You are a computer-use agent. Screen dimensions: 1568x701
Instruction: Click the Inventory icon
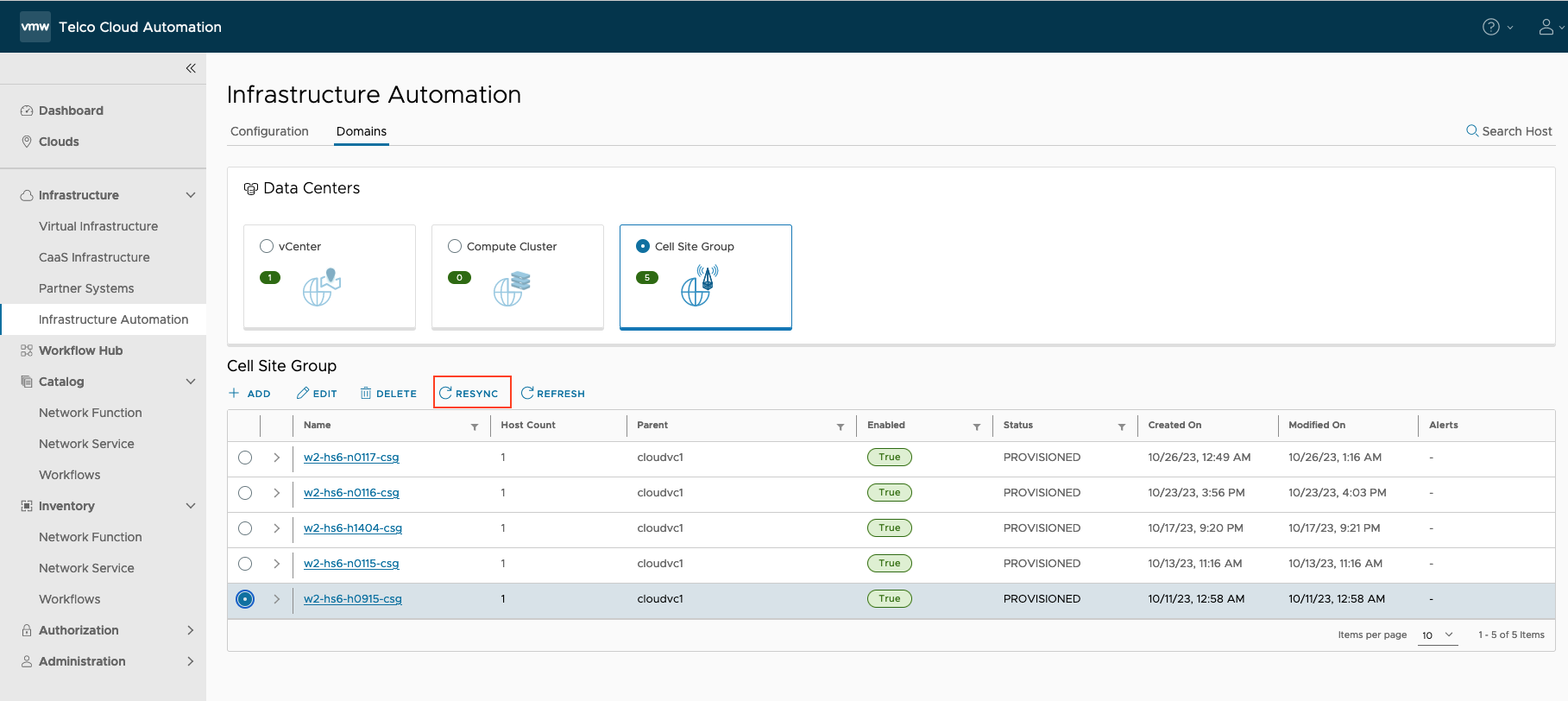27,506
